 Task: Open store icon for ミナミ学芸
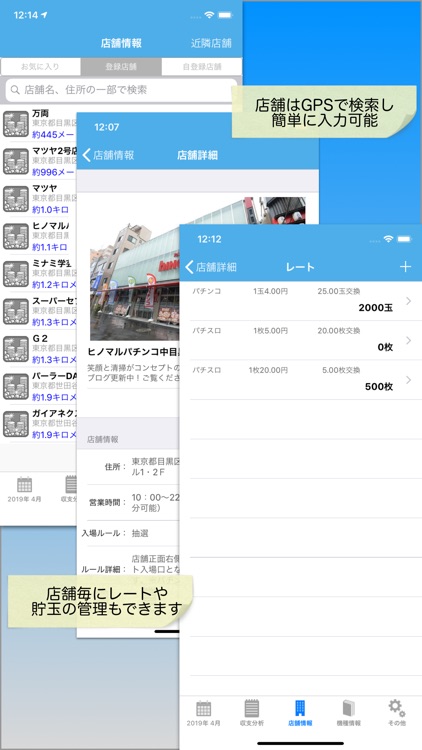click(x=16, y=274)
